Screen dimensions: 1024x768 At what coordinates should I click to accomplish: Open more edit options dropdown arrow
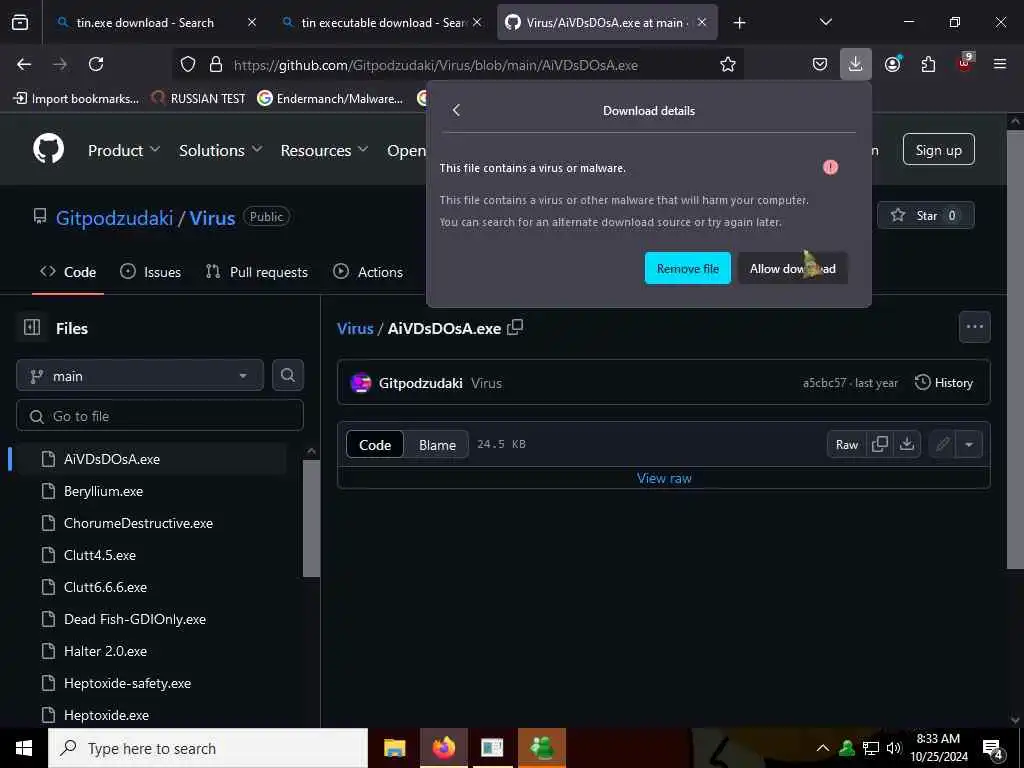969,444
